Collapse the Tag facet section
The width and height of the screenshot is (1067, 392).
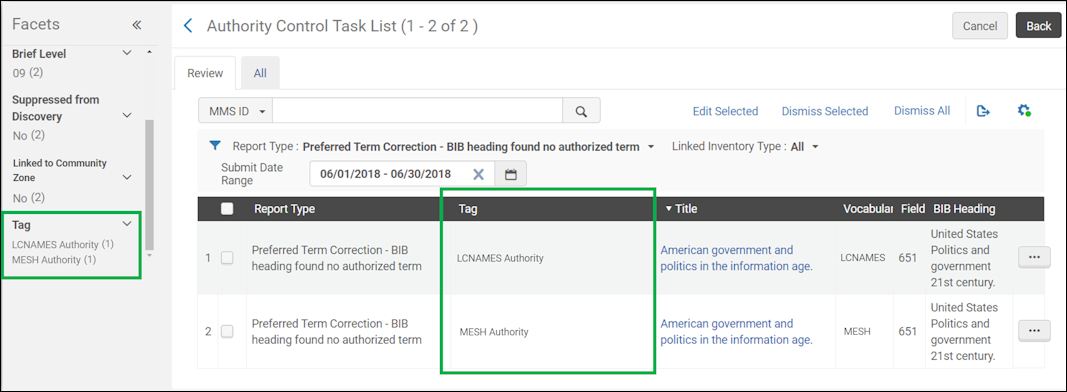127,224
